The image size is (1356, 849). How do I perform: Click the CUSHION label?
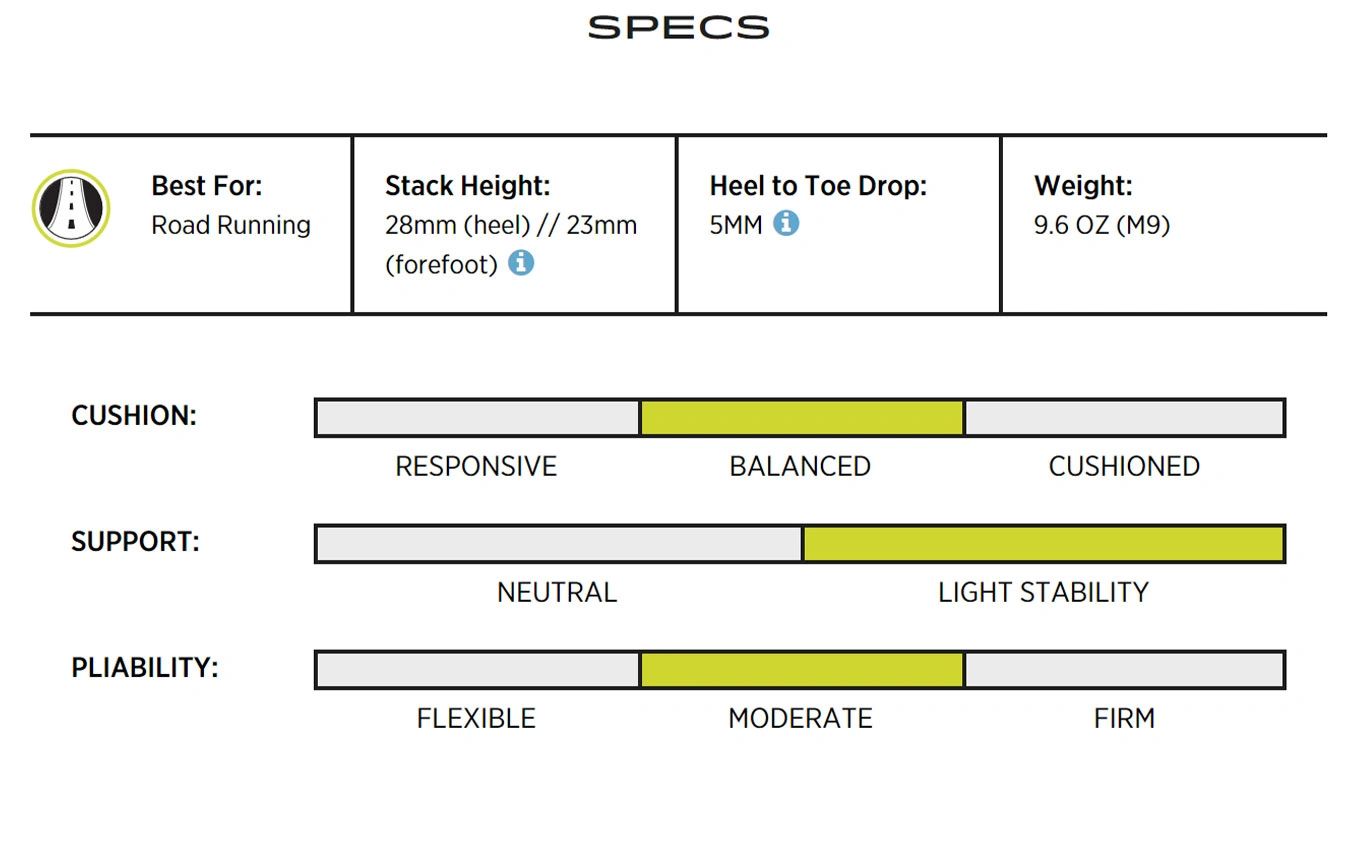point(134,416)
